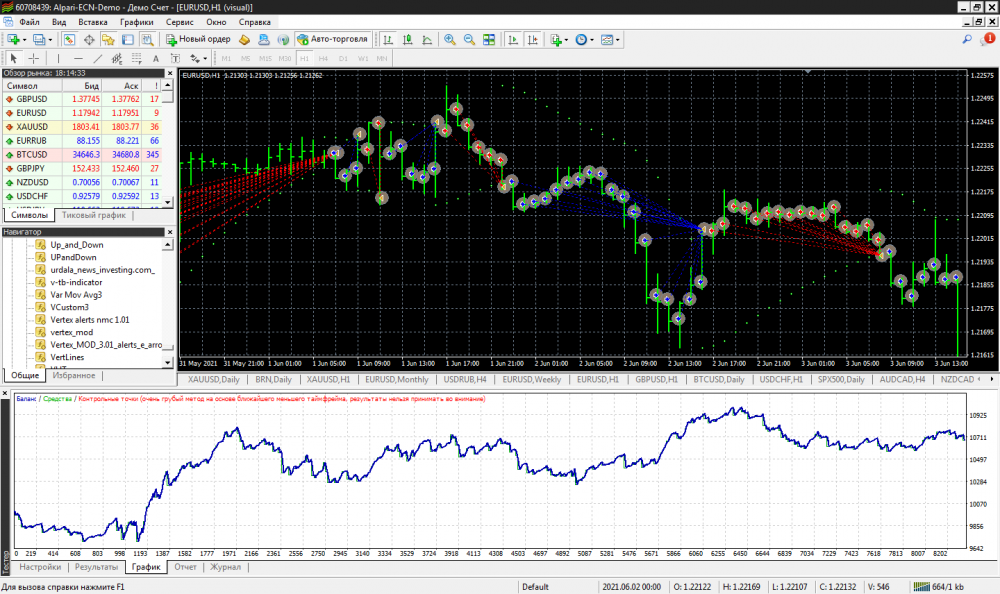Switch to the Результаты tab
Image resolution: width=1000 pixels, height=594 pixels.
click(96, 567)
